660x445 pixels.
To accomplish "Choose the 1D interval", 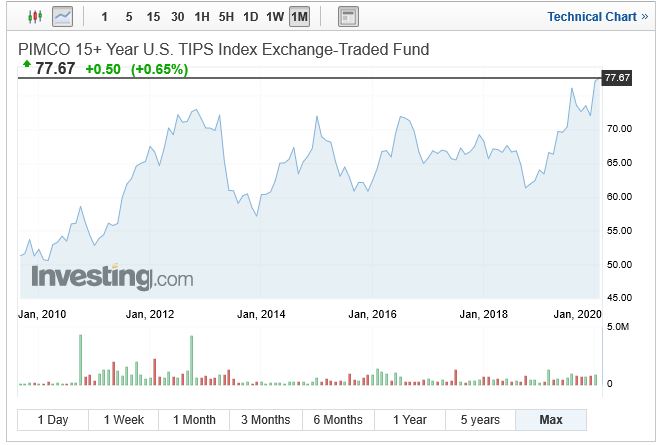I will [x=251, y=17].
